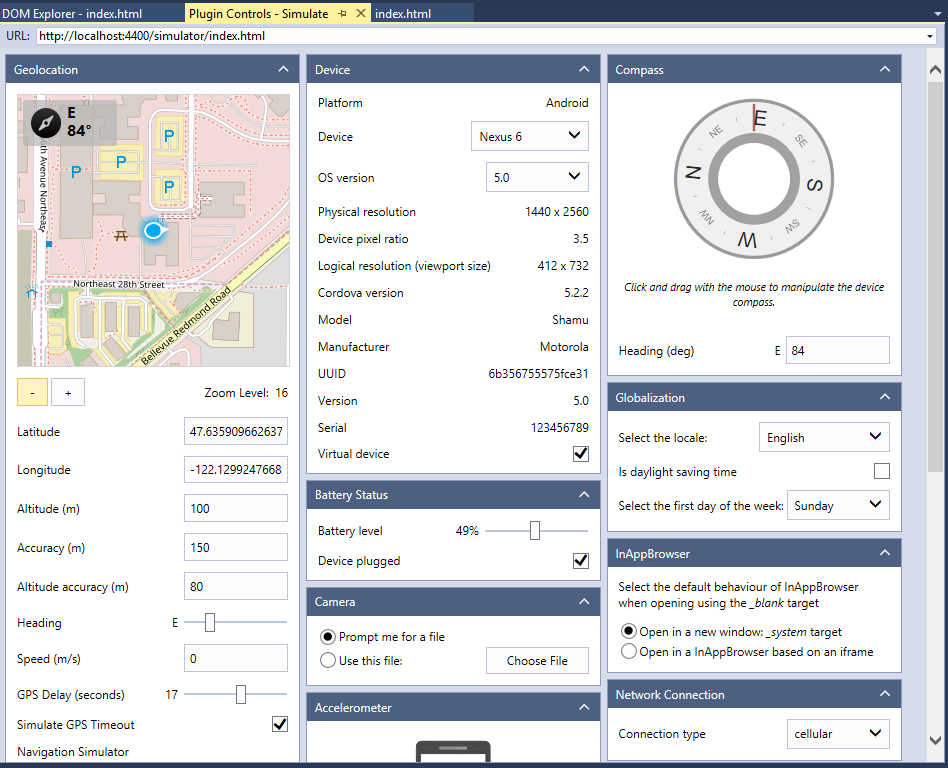The width and height of the screenshot is (948, 768).
Task: Enable Is daylight saving time checkbox
Action: (x=881, y=471)
